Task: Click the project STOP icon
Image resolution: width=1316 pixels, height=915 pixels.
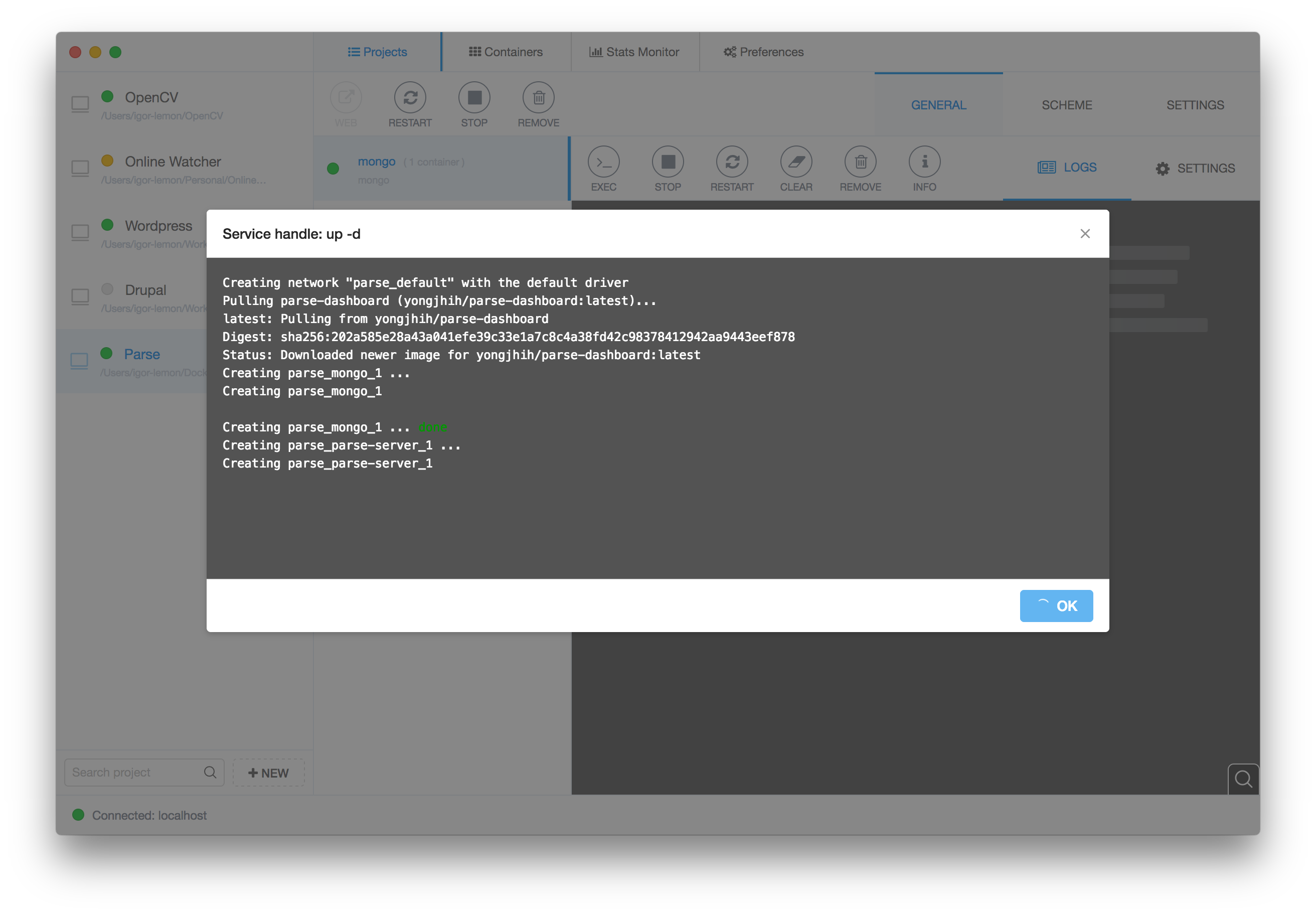Action: coord(474,97)
